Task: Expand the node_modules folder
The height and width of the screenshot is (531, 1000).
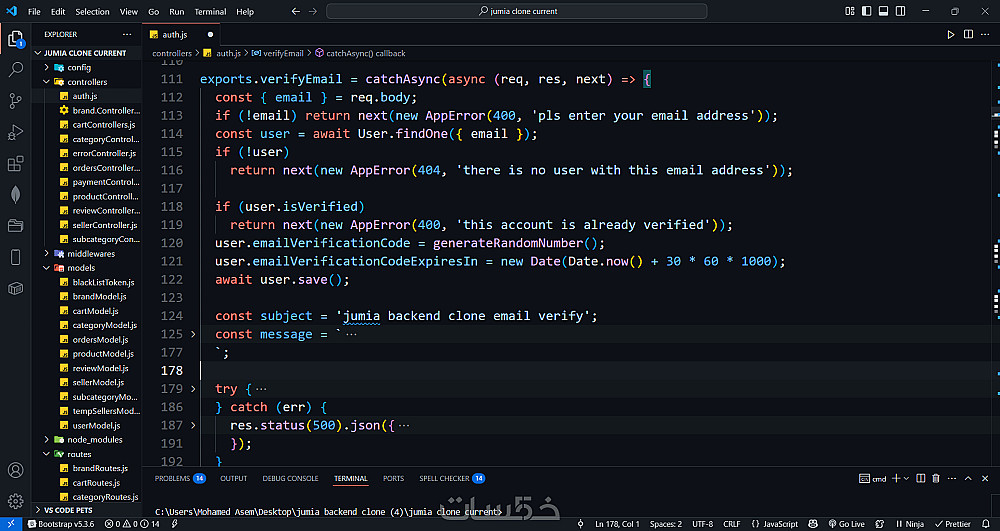Action: pyautogui.click(x=94, y=439)
